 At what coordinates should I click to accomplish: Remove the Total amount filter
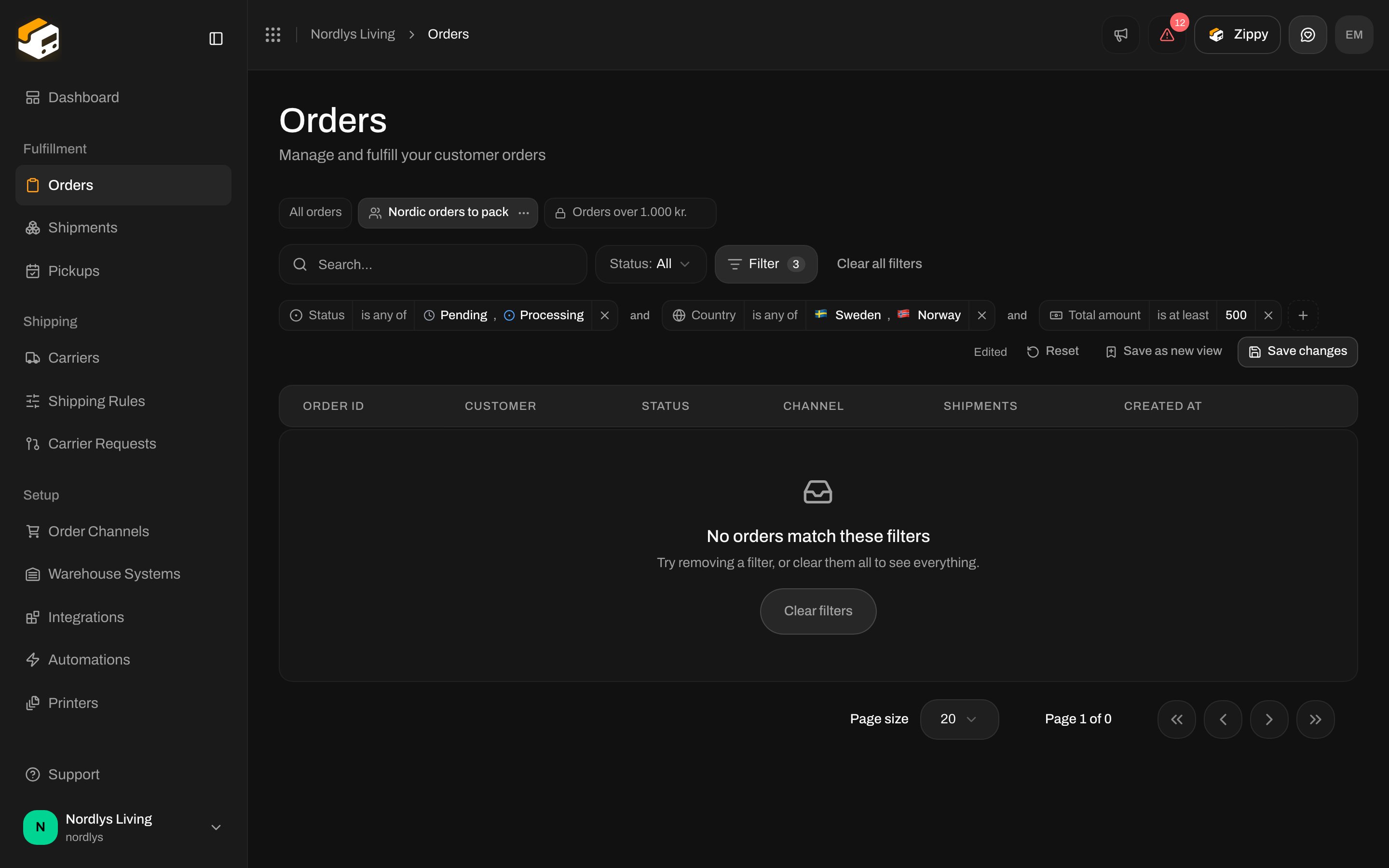pyautogui.click(x=1268, y=315)
